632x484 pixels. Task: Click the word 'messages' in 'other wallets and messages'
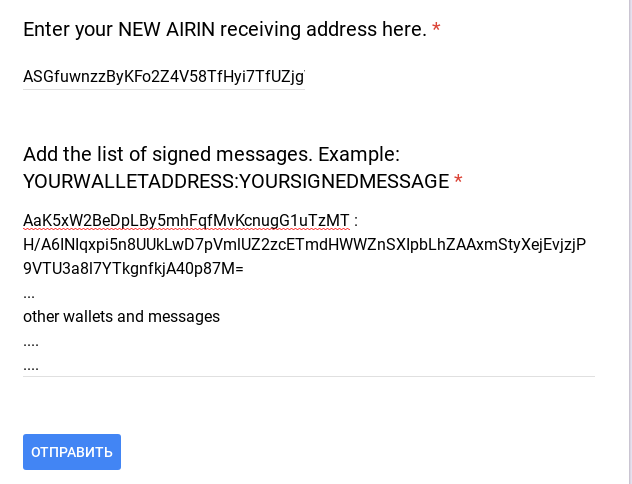point(186,316)
